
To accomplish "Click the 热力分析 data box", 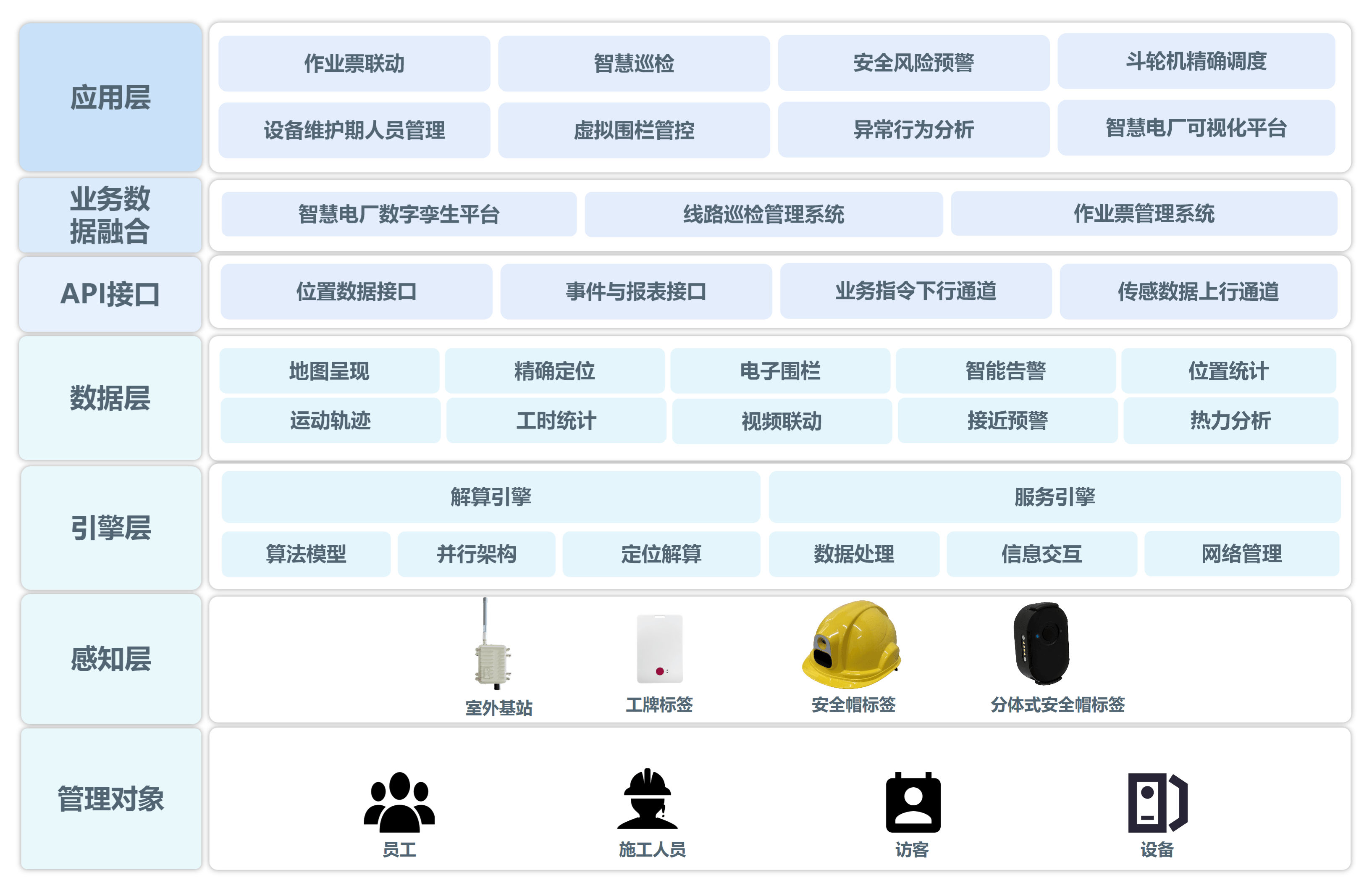I will (x=1230, y=421).
